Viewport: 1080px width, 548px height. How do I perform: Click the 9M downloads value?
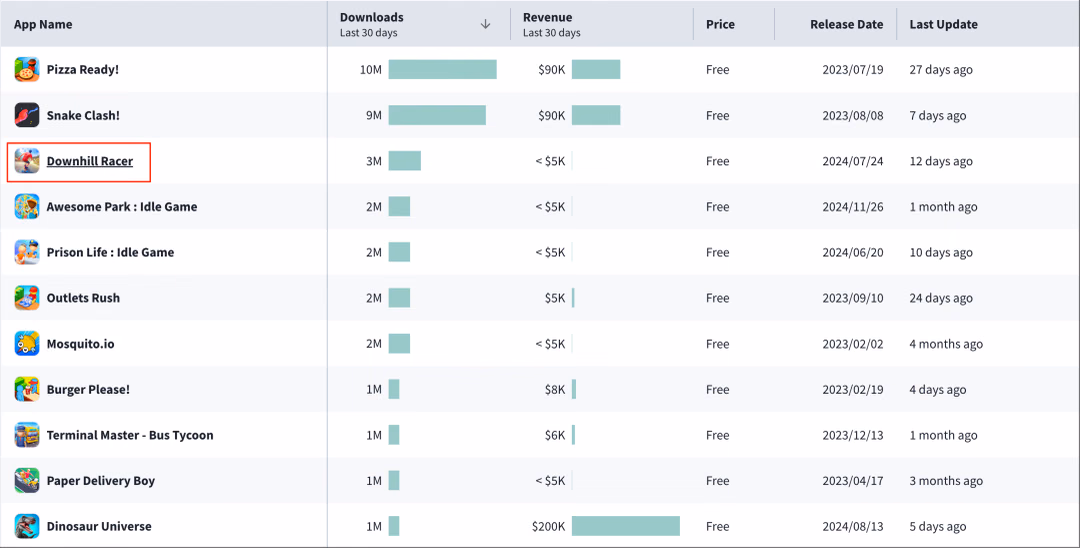[374, 115]
